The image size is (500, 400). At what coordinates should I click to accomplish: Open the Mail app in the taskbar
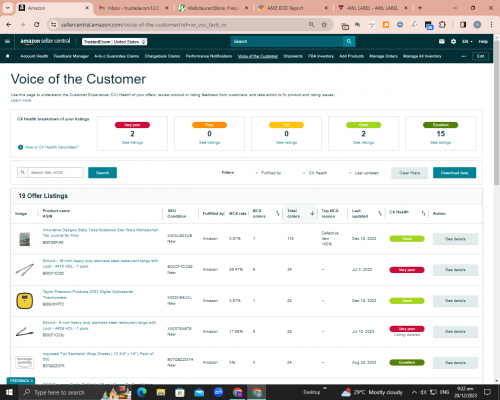[199, 392]
